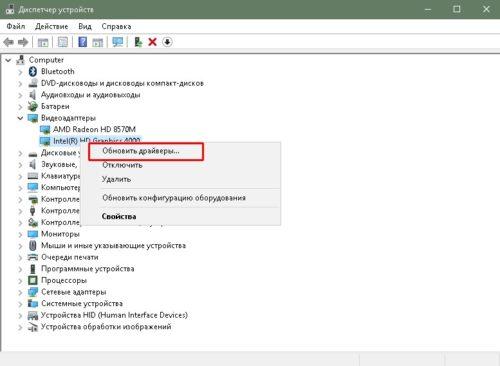Collapse the Видеоадаптеры category
Image resolution: width=500 pixels, height=366 pixels.
pos(20,118)
